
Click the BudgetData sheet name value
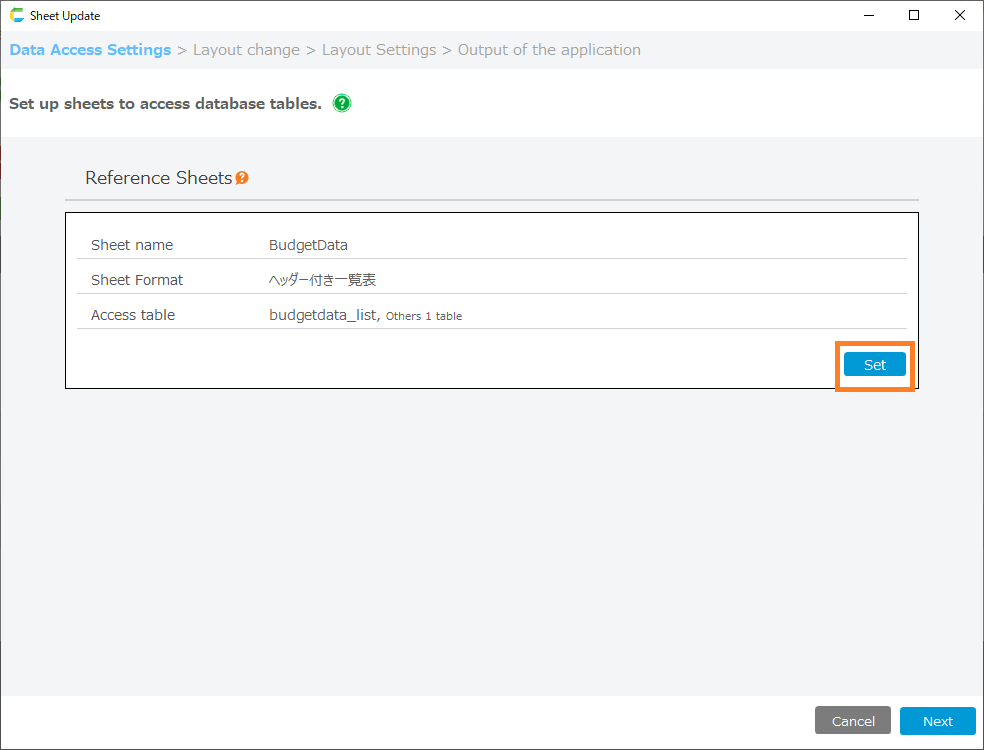tap(308, 245)
